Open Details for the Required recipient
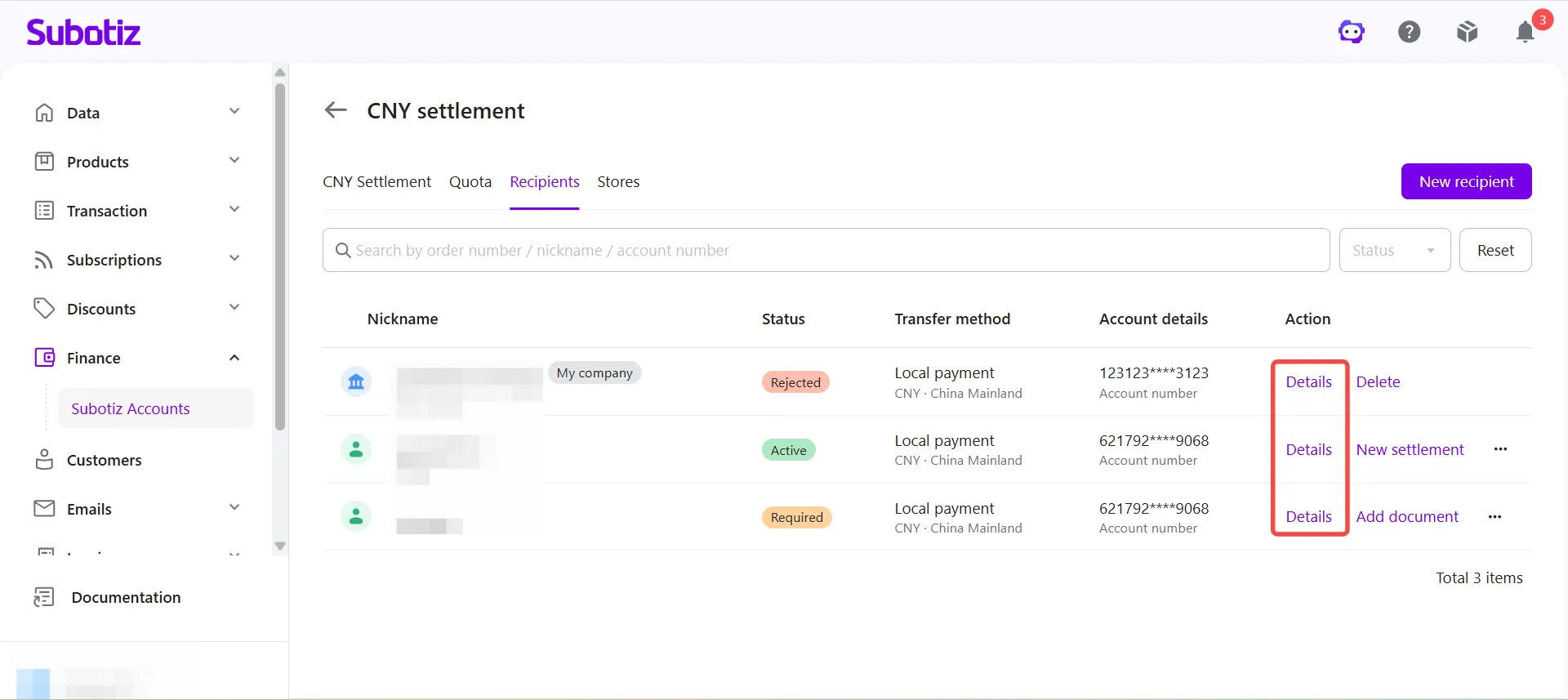This screenshot has height=700, width=1568. [1308, 516]
